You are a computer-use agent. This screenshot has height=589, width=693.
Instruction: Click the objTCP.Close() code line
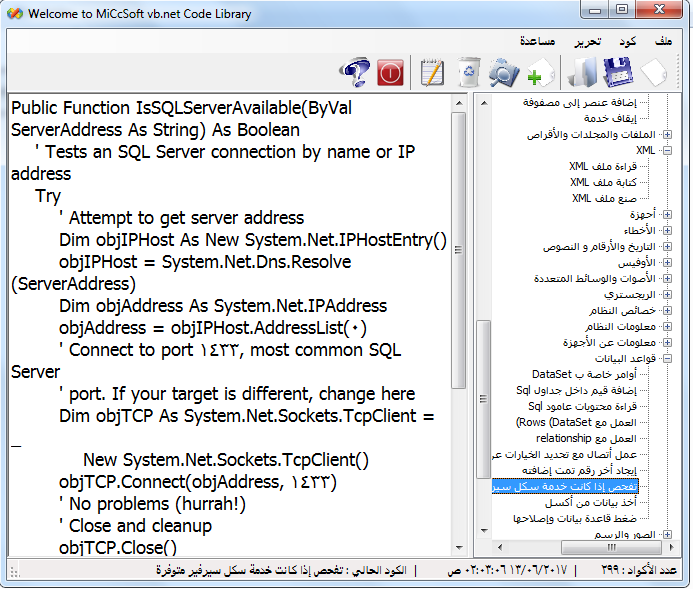(x=118, y=548)
